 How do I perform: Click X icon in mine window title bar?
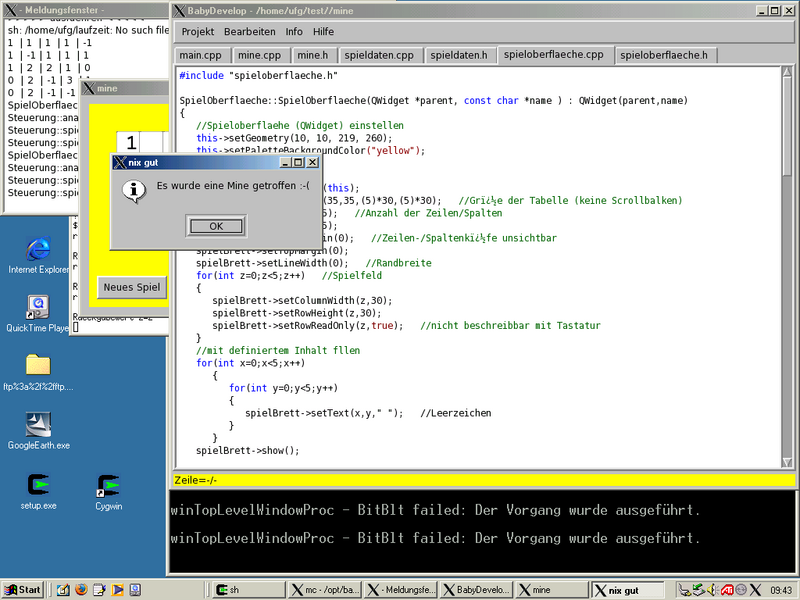point(89,88)
